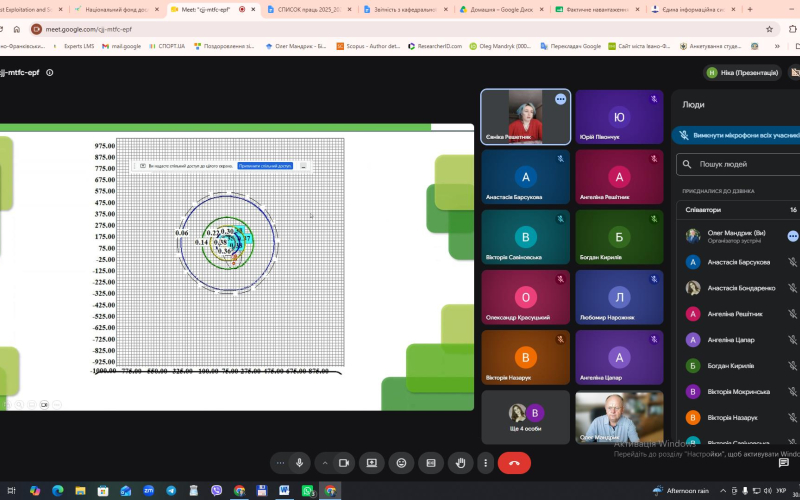The height and width of the screenshot is (500, 800).
Task: Open Viber from the taskbar
Action: click(x=216, y=491)
